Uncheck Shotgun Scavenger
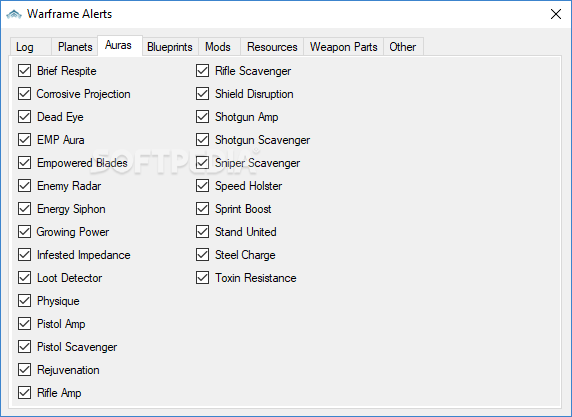 click(x=202, y=140)
